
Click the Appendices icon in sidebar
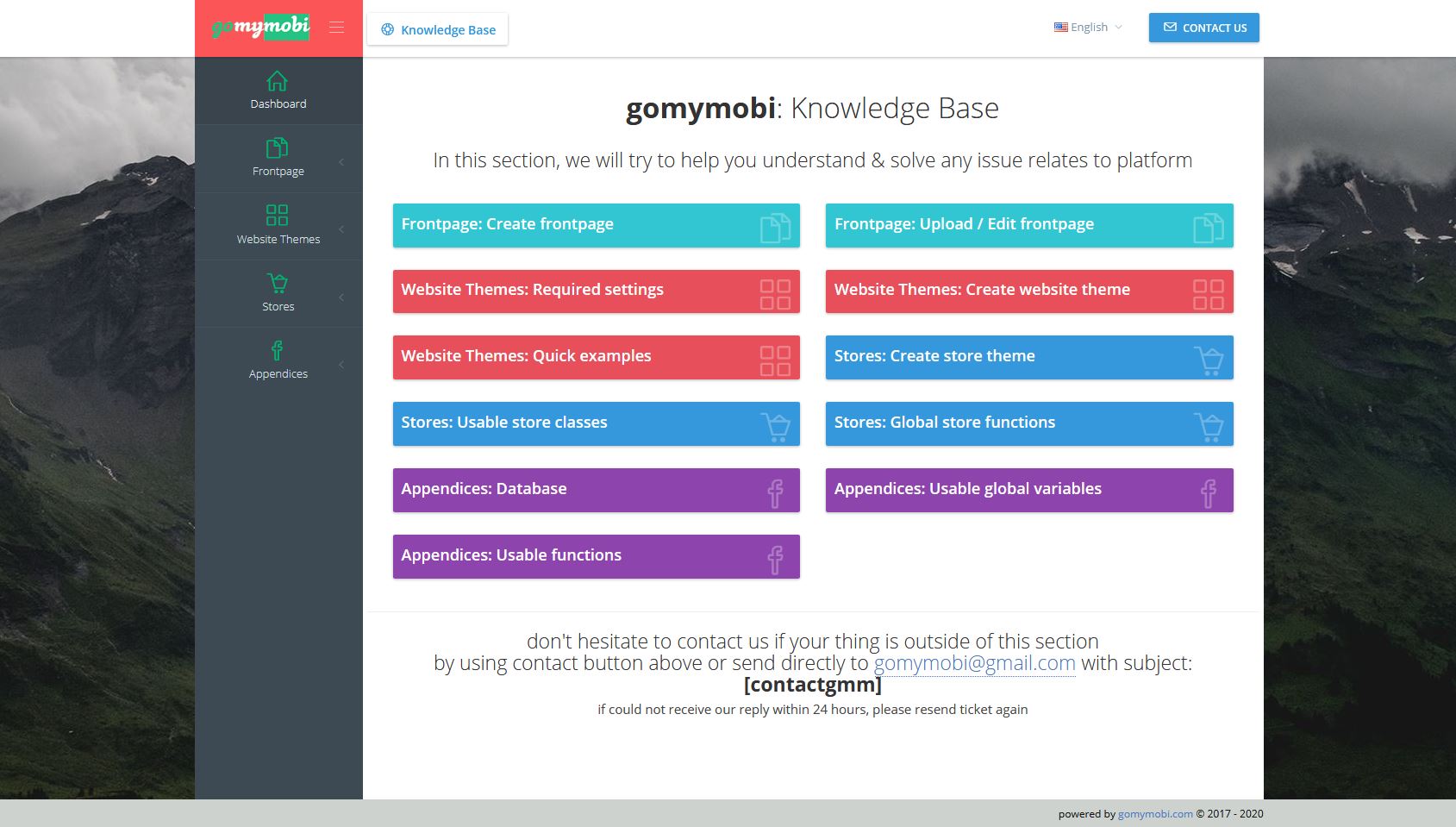pyautogui.click(x=277, y=350)
